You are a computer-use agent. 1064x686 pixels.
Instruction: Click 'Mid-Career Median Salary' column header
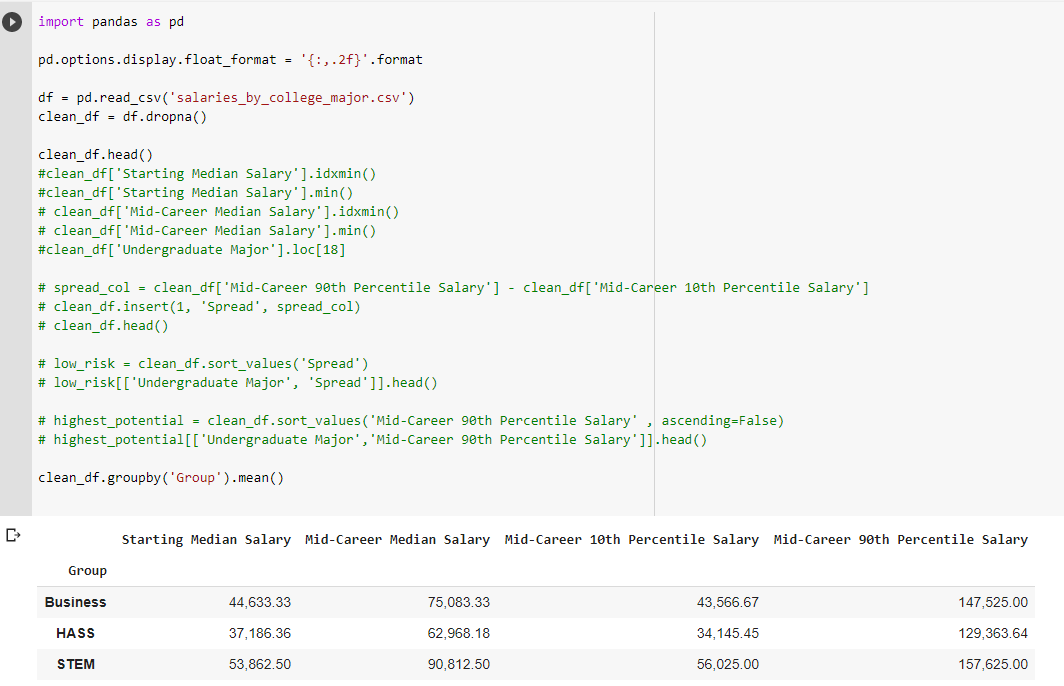coord(398,539)
